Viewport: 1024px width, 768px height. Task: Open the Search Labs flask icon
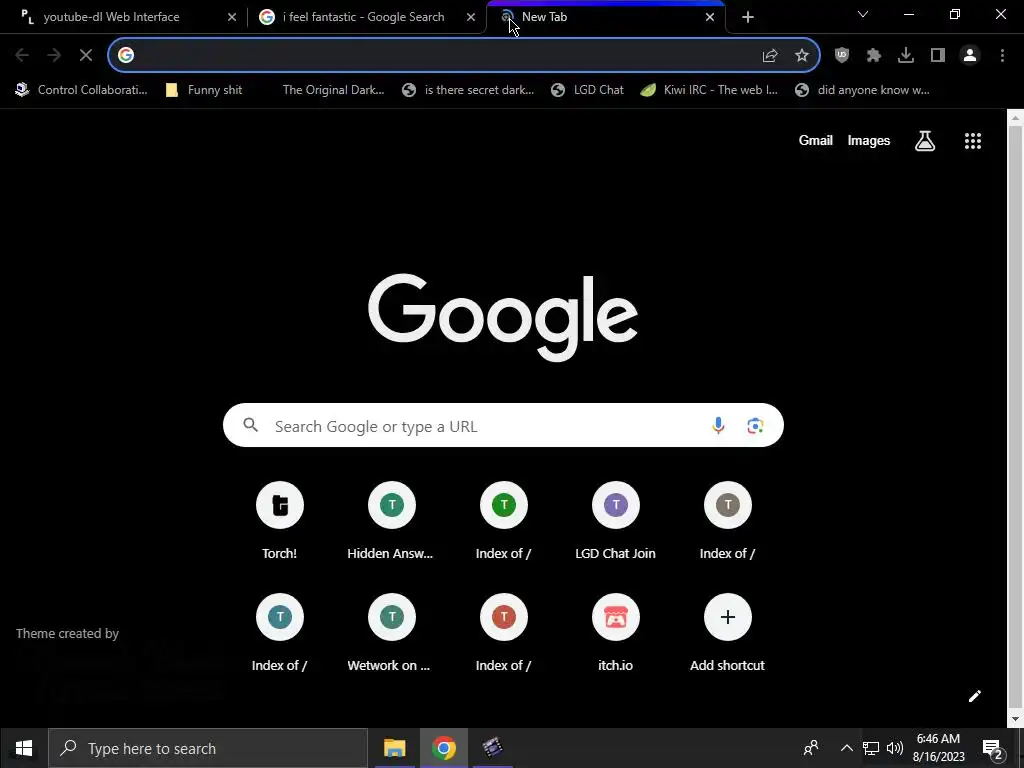pos(925,140)
